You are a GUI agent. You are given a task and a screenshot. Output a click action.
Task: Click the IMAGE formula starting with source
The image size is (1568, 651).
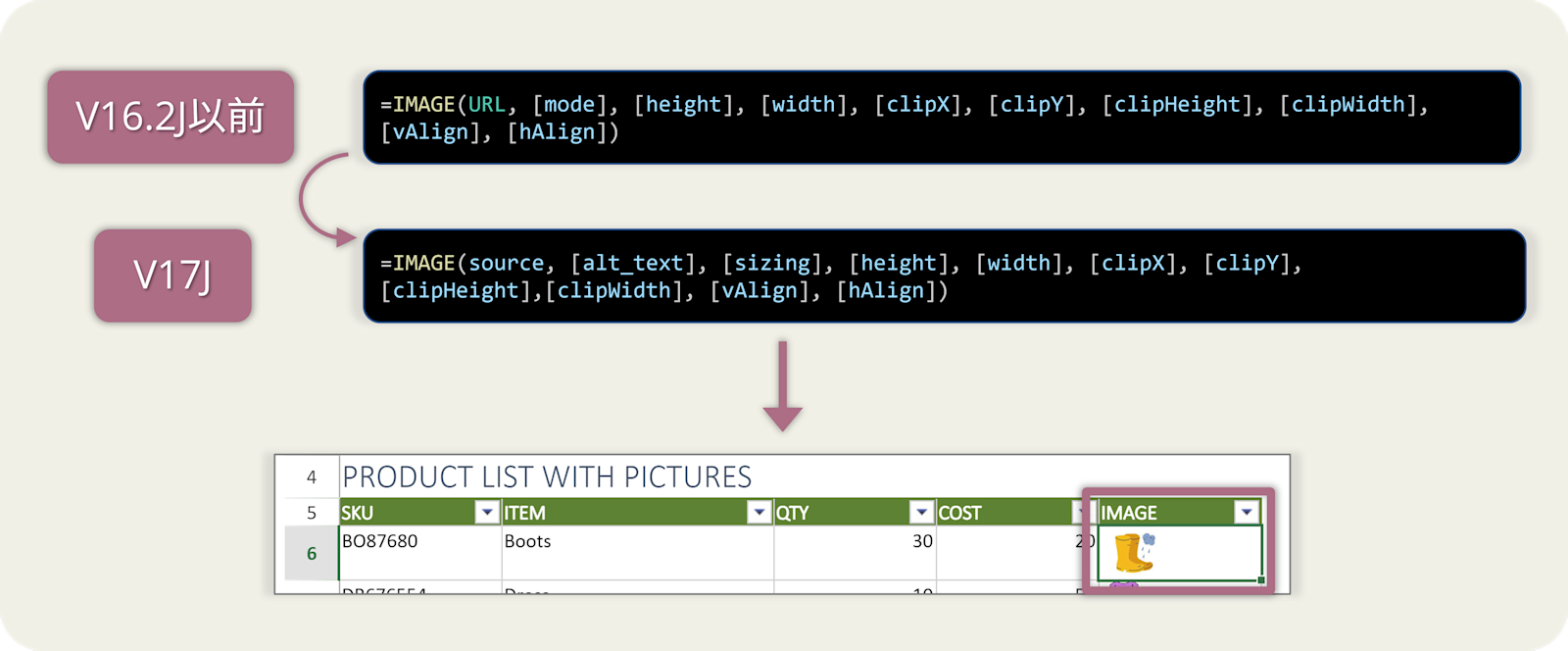(x=945, y=276)
